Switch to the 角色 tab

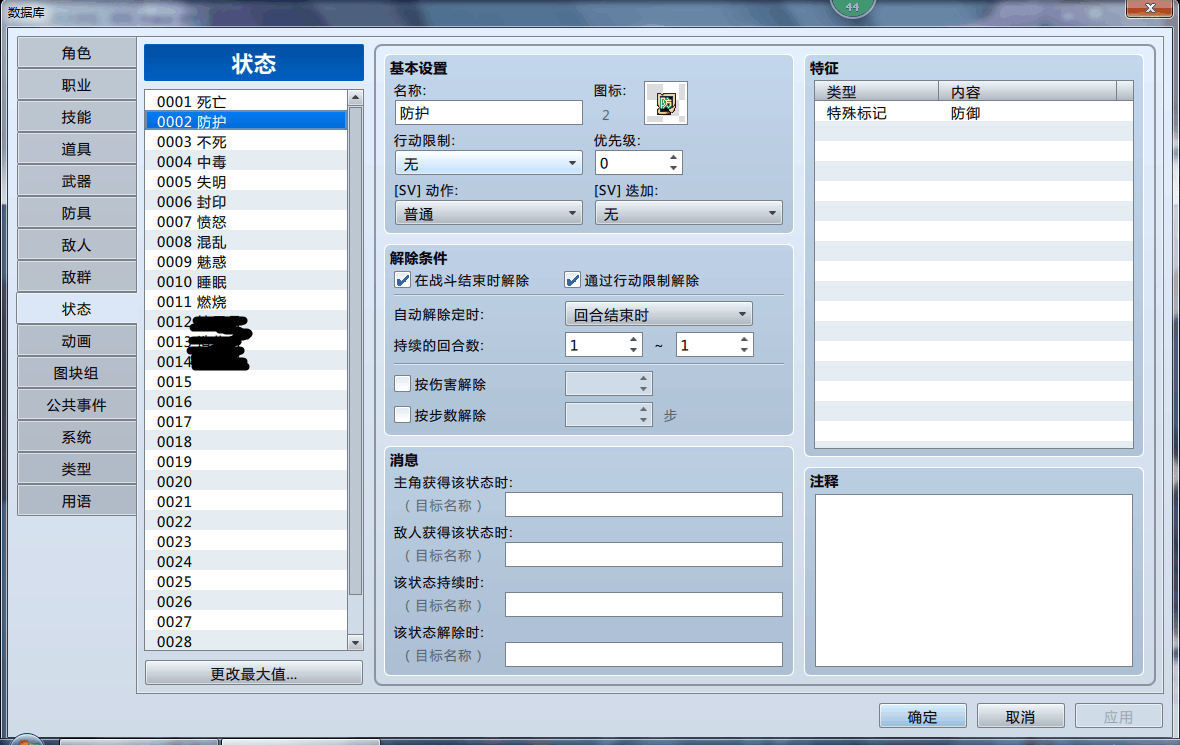(77, 53)
